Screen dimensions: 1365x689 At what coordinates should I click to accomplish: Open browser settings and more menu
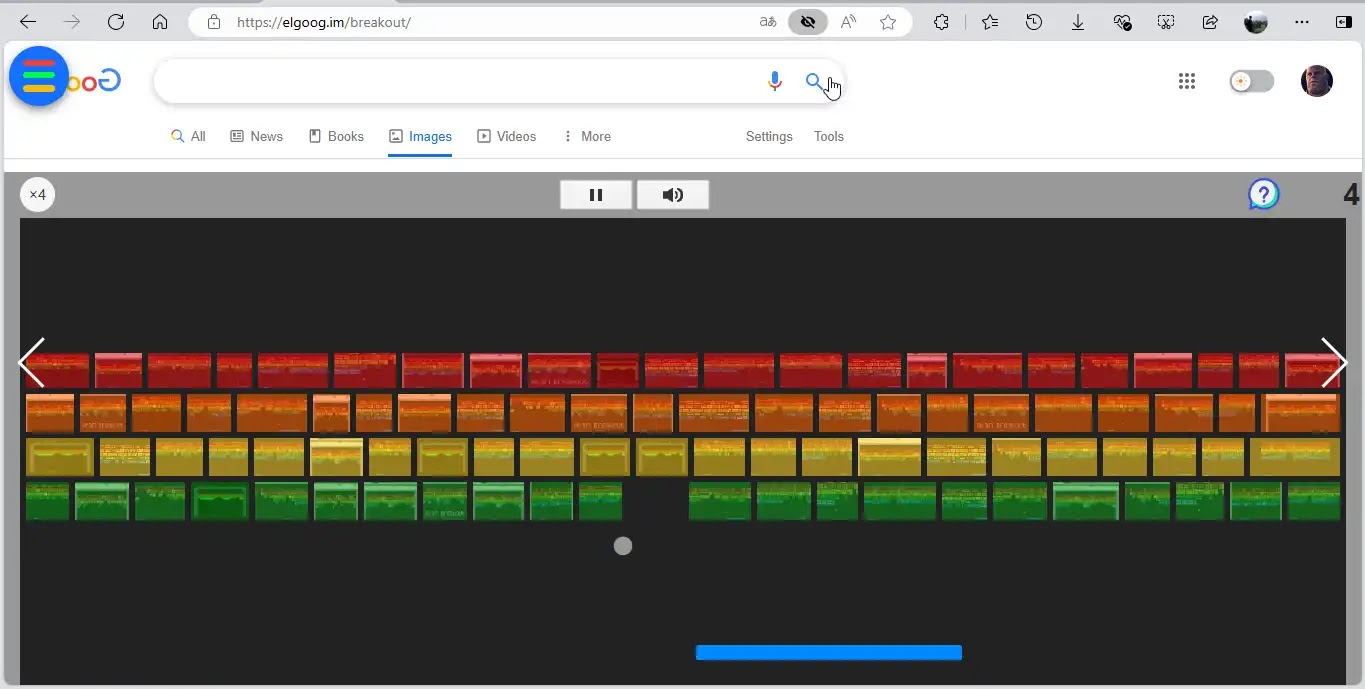[x=1301, y=22]
